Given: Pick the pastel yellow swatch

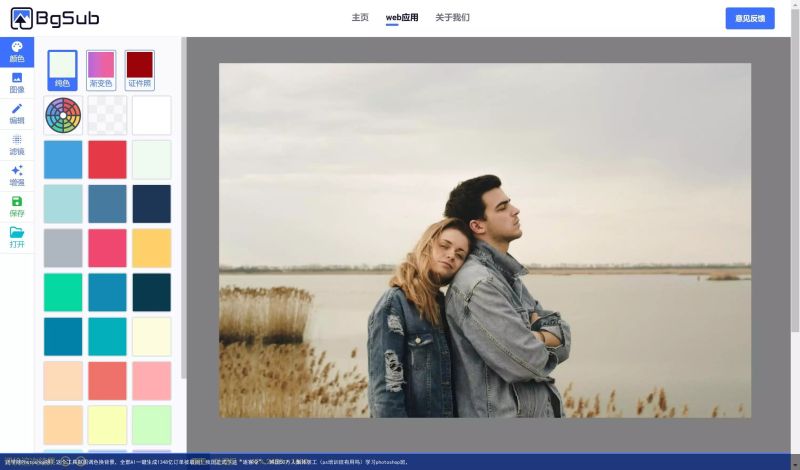Looking at the screenshot, I should (x=107, y=425).
